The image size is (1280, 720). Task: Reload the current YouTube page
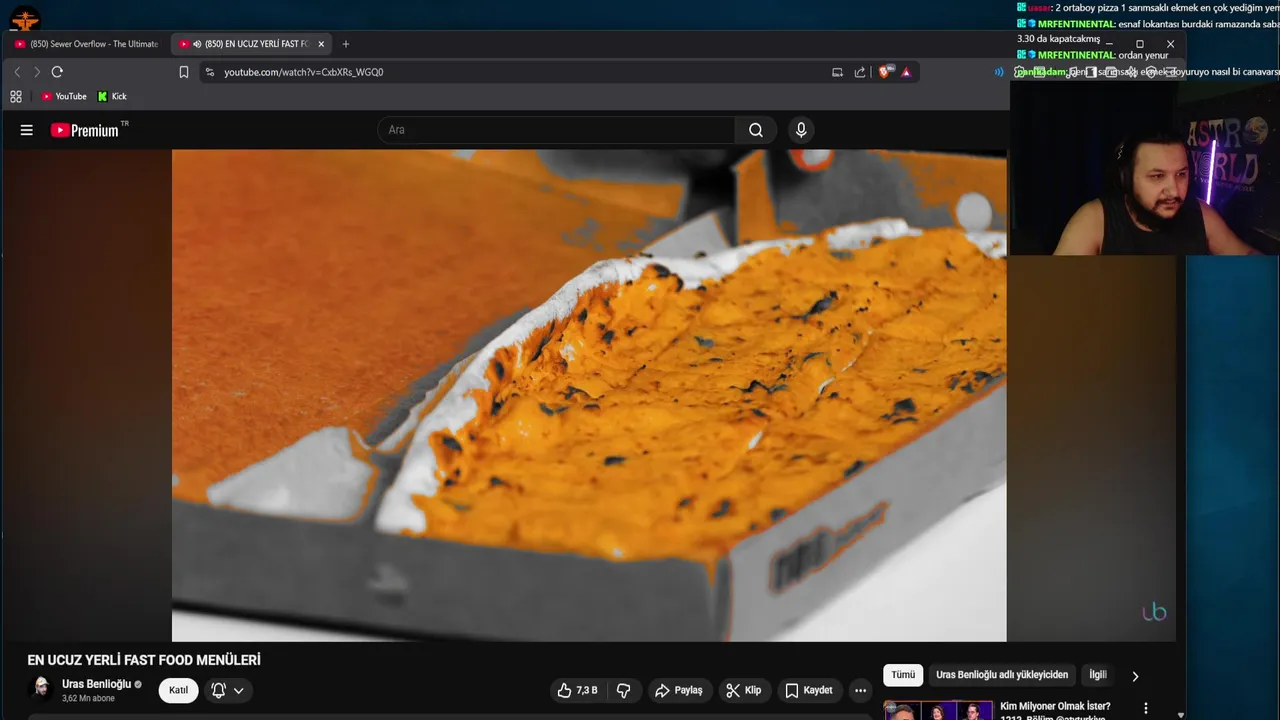tap(57, 72)
